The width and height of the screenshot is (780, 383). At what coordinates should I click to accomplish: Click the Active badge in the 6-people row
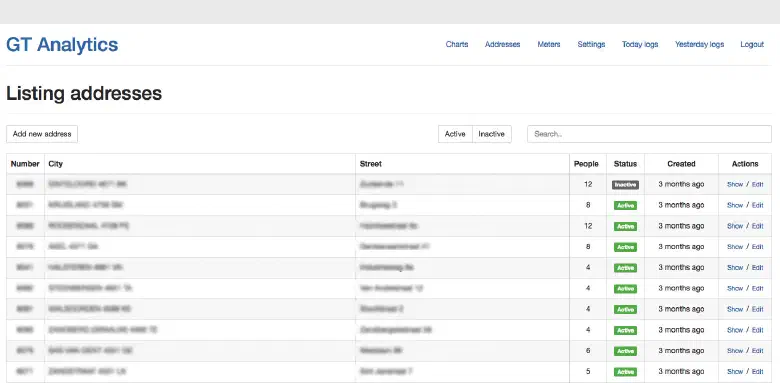[625, 351]
